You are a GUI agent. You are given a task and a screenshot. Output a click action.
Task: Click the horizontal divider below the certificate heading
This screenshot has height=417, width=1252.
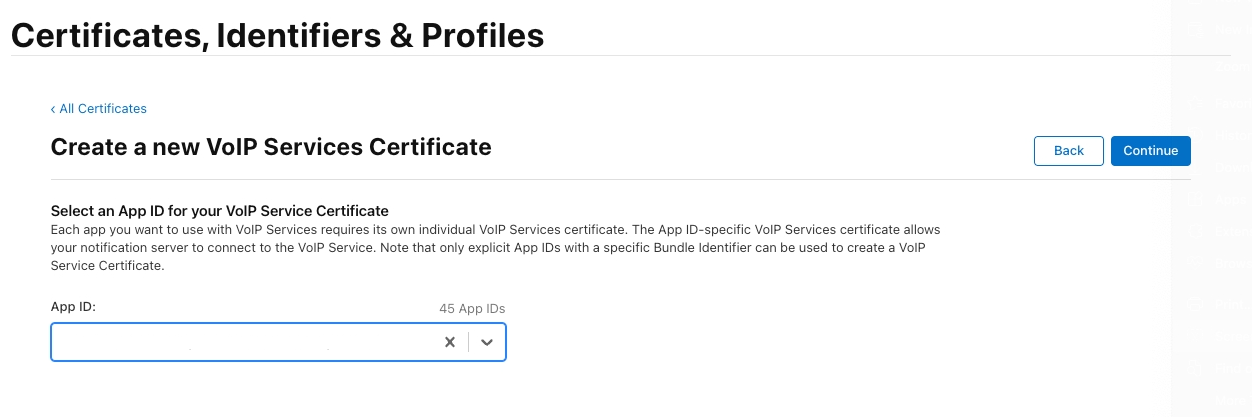point(620,180)
